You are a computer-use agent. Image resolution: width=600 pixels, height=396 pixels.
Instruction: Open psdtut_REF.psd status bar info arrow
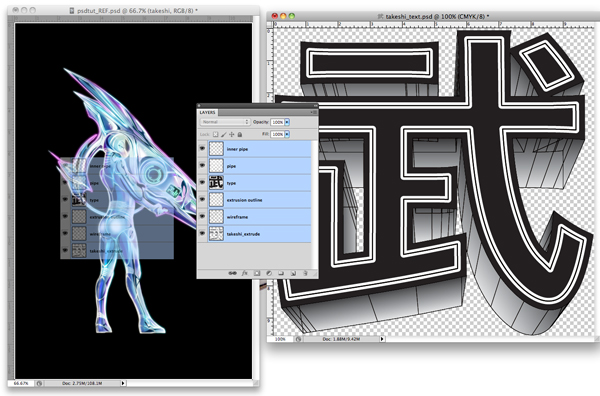[x=123, y=383]
